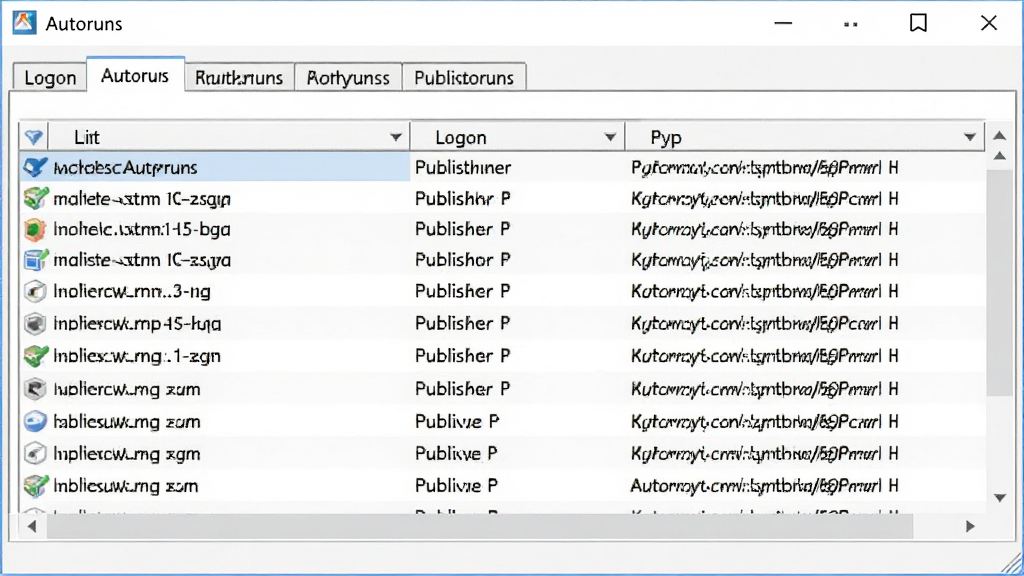Select the lnpliesc.w.rng:.1-zgn entry name
Viewport: 1024px width, 576px height.
(x=137, y=356)
